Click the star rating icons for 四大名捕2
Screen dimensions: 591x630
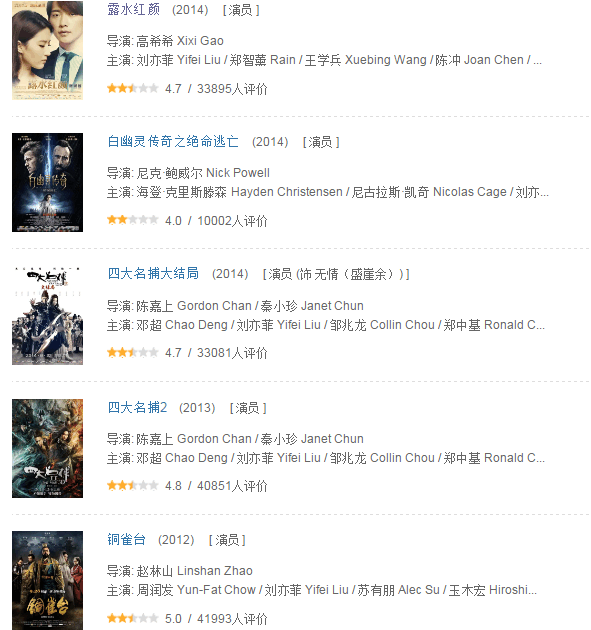click(133, 486)
